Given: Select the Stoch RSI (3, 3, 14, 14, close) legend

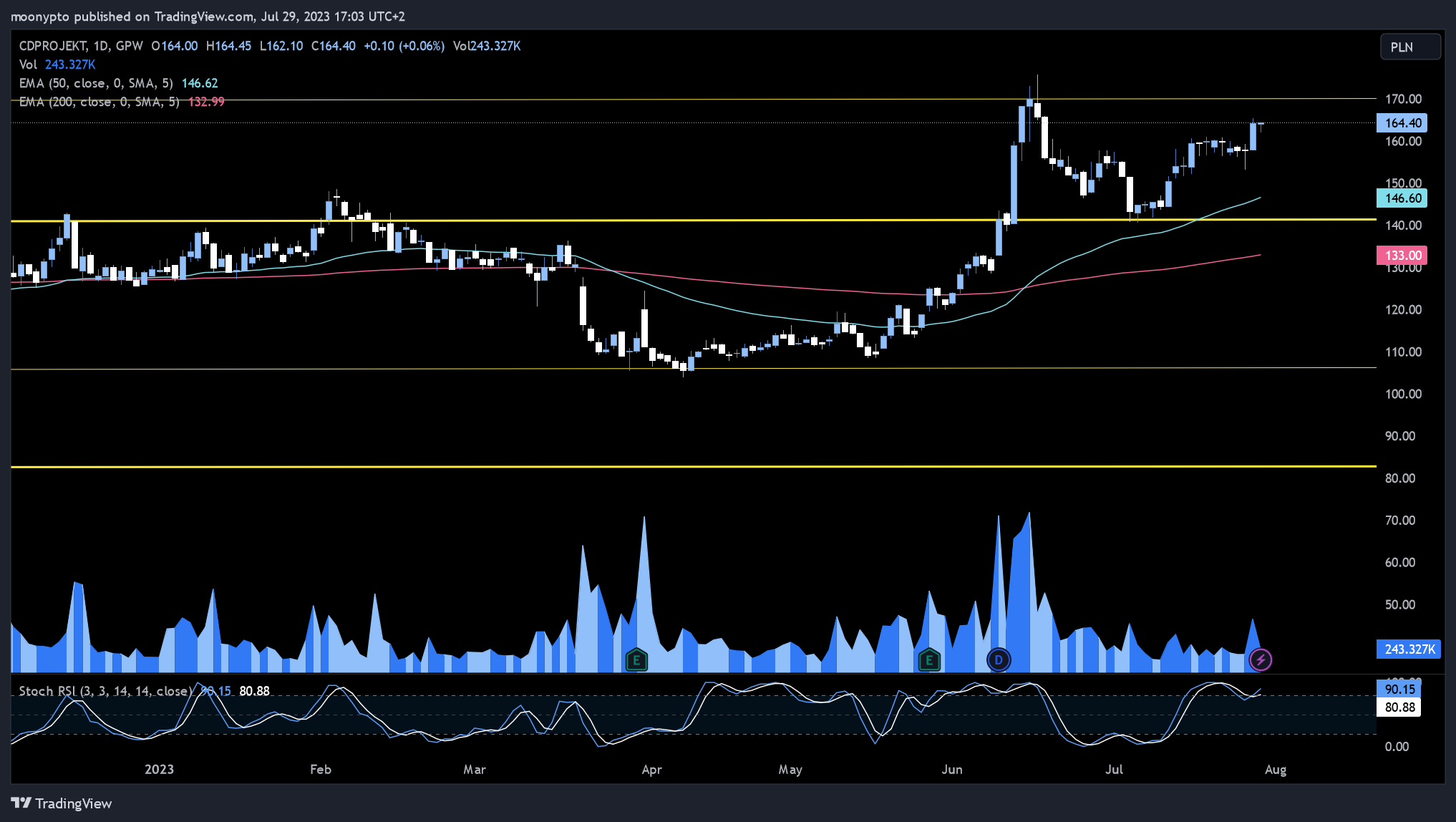Looking at the screenshot, I should coord(106,691).
